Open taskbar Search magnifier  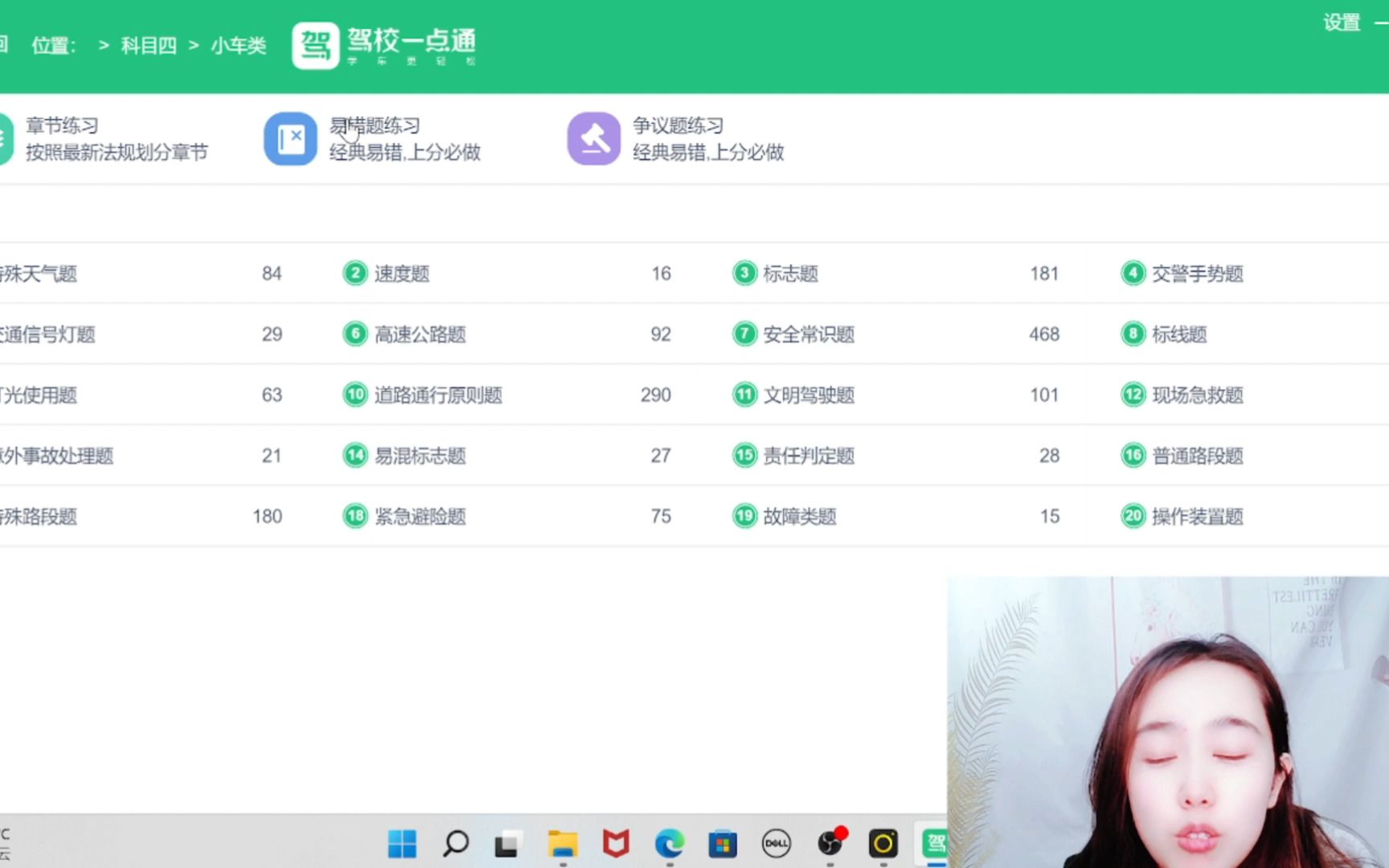[456, 843]
